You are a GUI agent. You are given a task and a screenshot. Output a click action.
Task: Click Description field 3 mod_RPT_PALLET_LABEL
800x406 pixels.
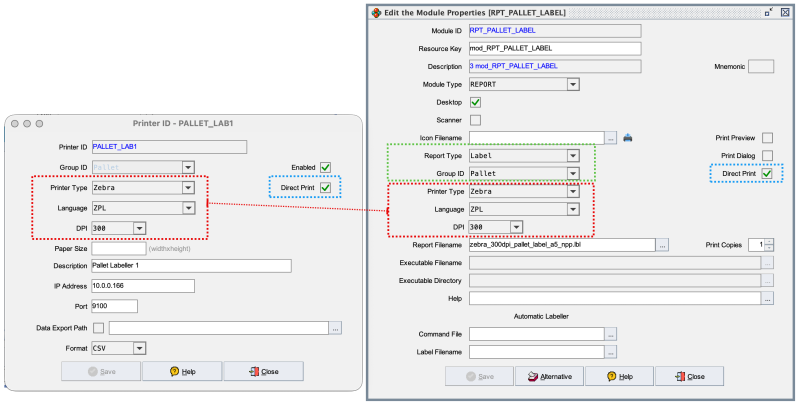(x=555, y=66)
